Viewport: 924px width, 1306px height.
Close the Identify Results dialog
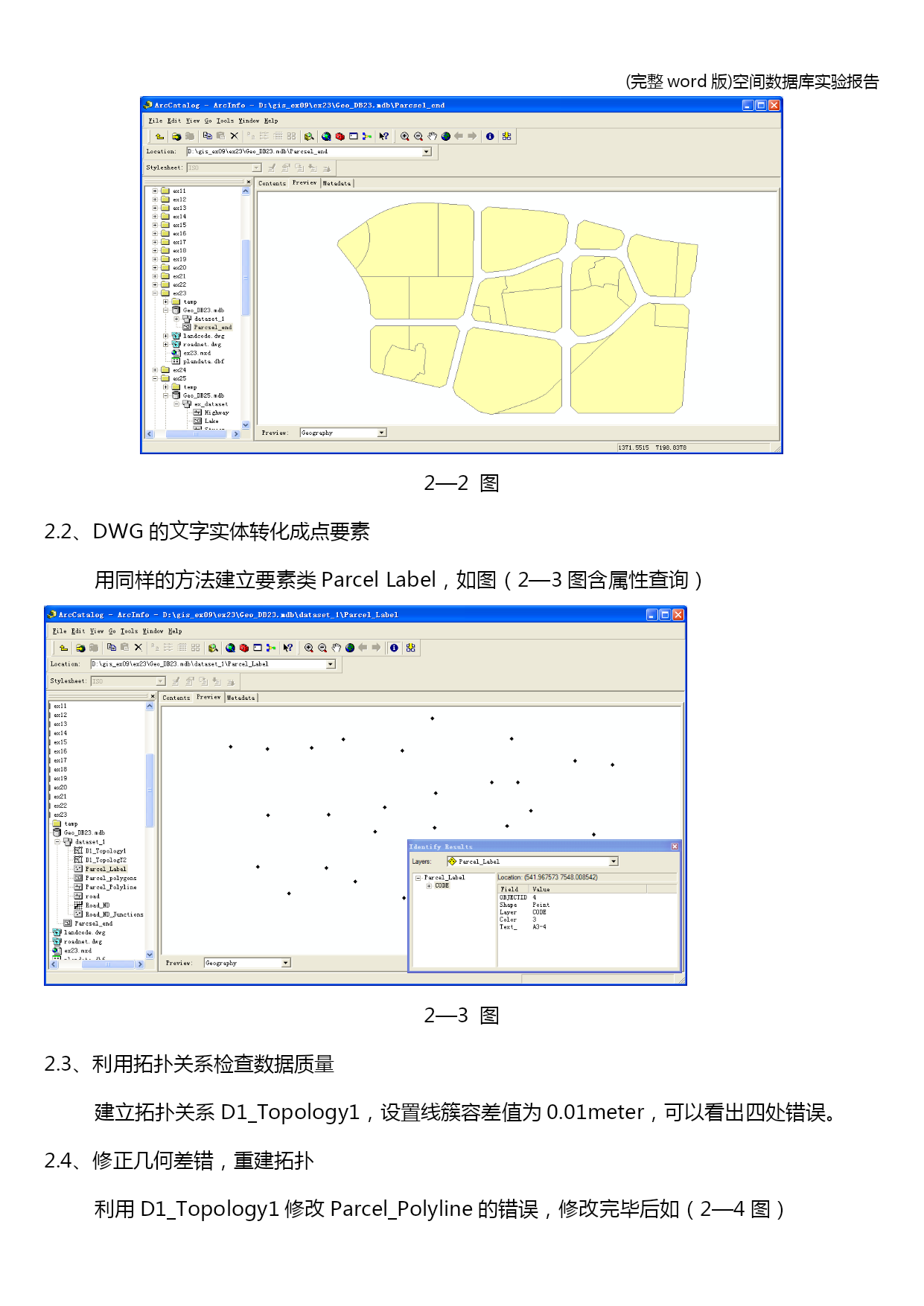point(675,847)
